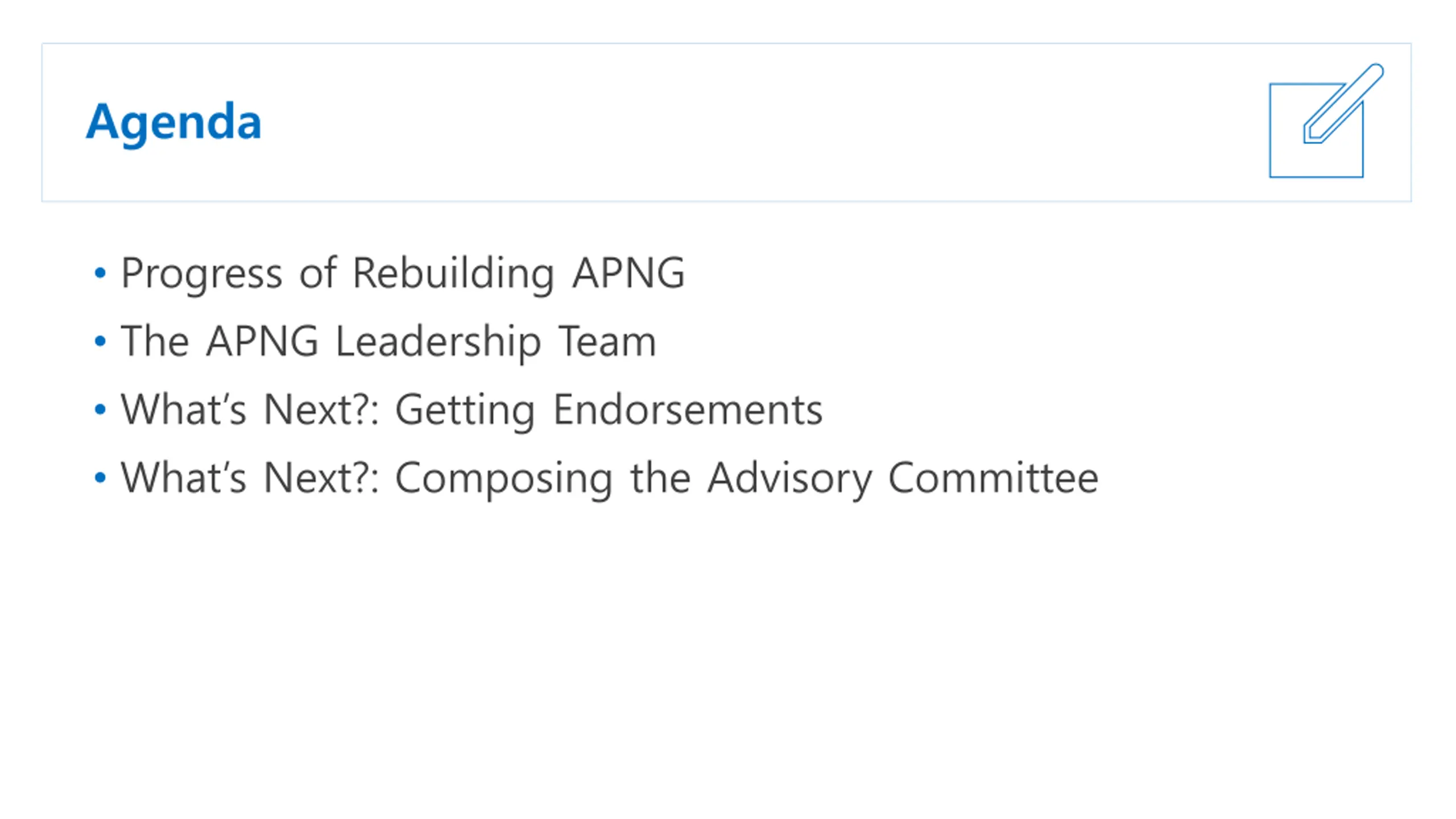Click the pencil-and-square edit icon
This screenshot has height=819, width=1456.
[1326, 121]
